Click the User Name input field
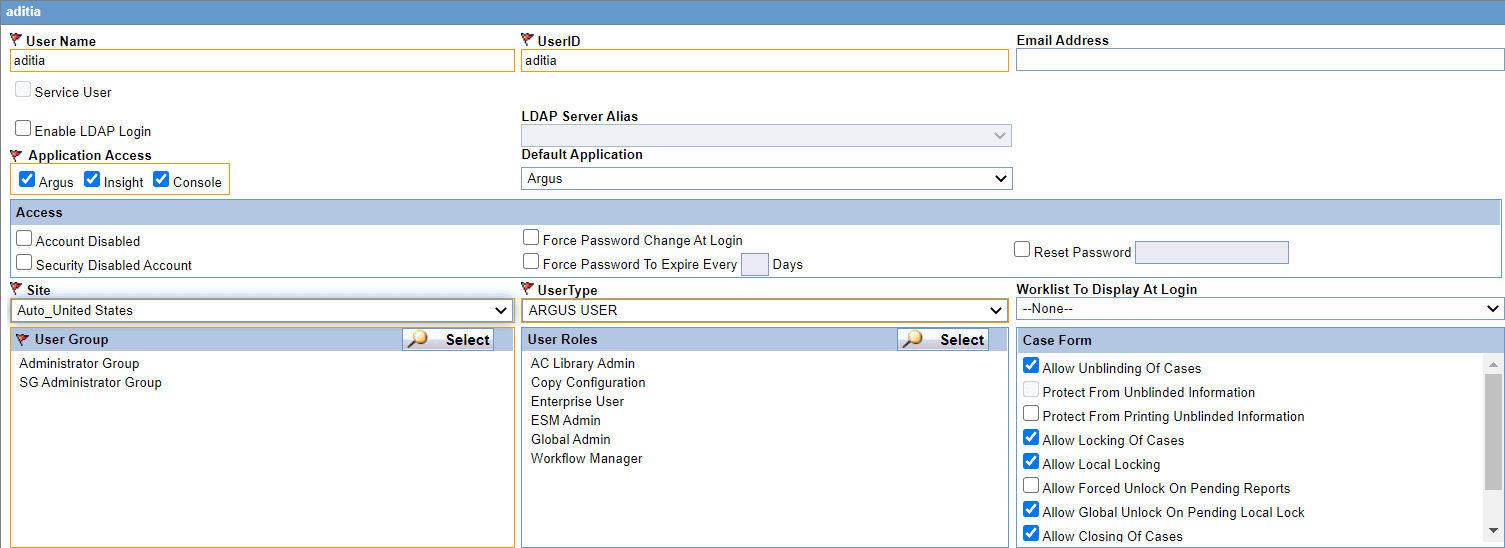This screenshot has height=548, width=1505. [x=262, y=61]
